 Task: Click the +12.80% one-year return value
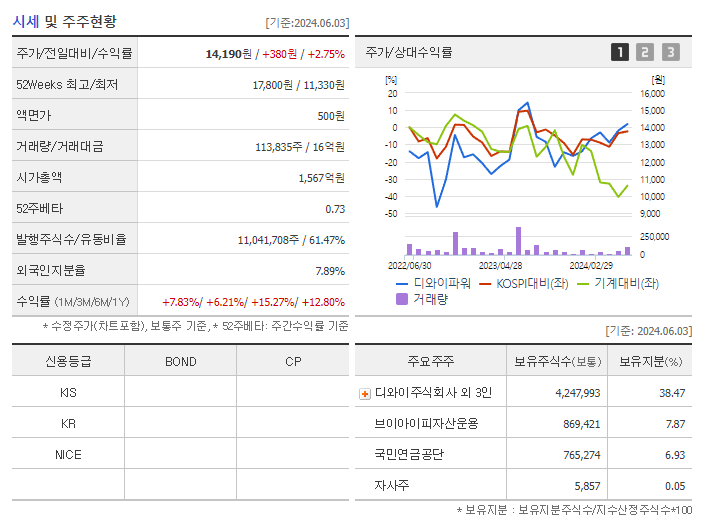[x=323, y=303]
